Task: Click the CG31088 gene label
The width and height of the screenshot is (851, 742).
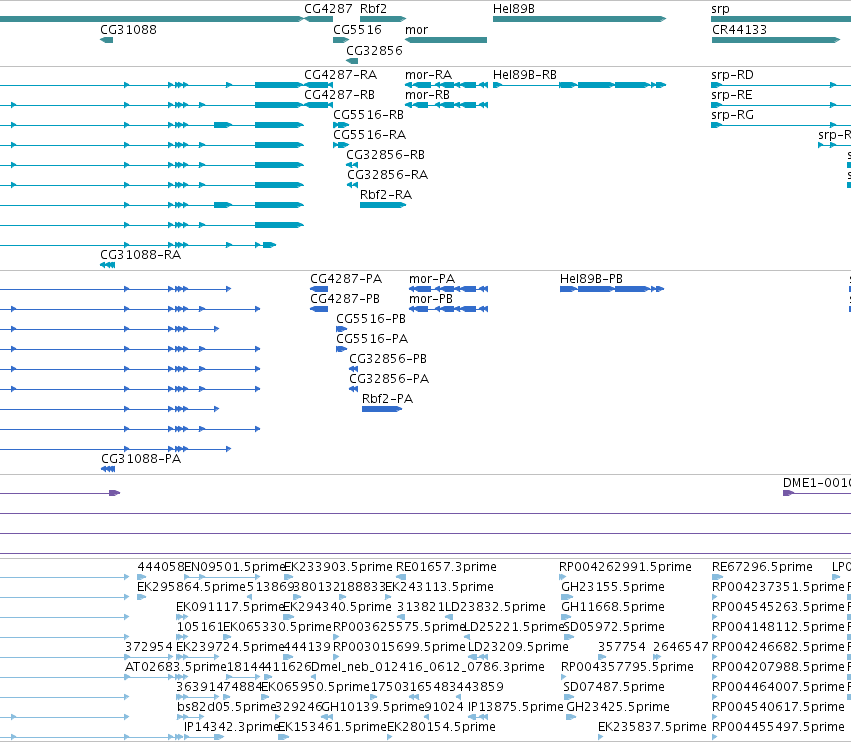Action: click(128, 29)
